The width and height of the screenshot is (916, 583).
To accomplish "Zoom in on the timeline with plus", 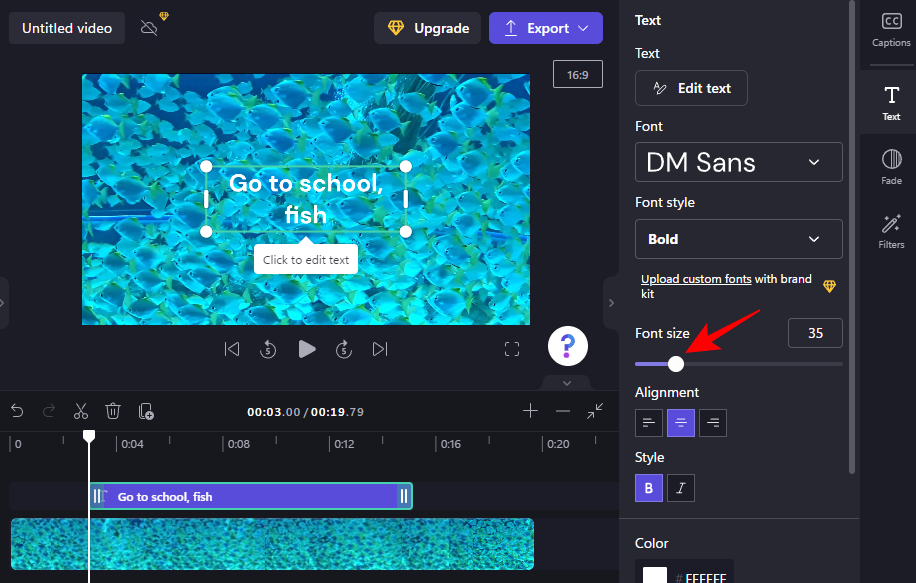I will click(530, 411).
